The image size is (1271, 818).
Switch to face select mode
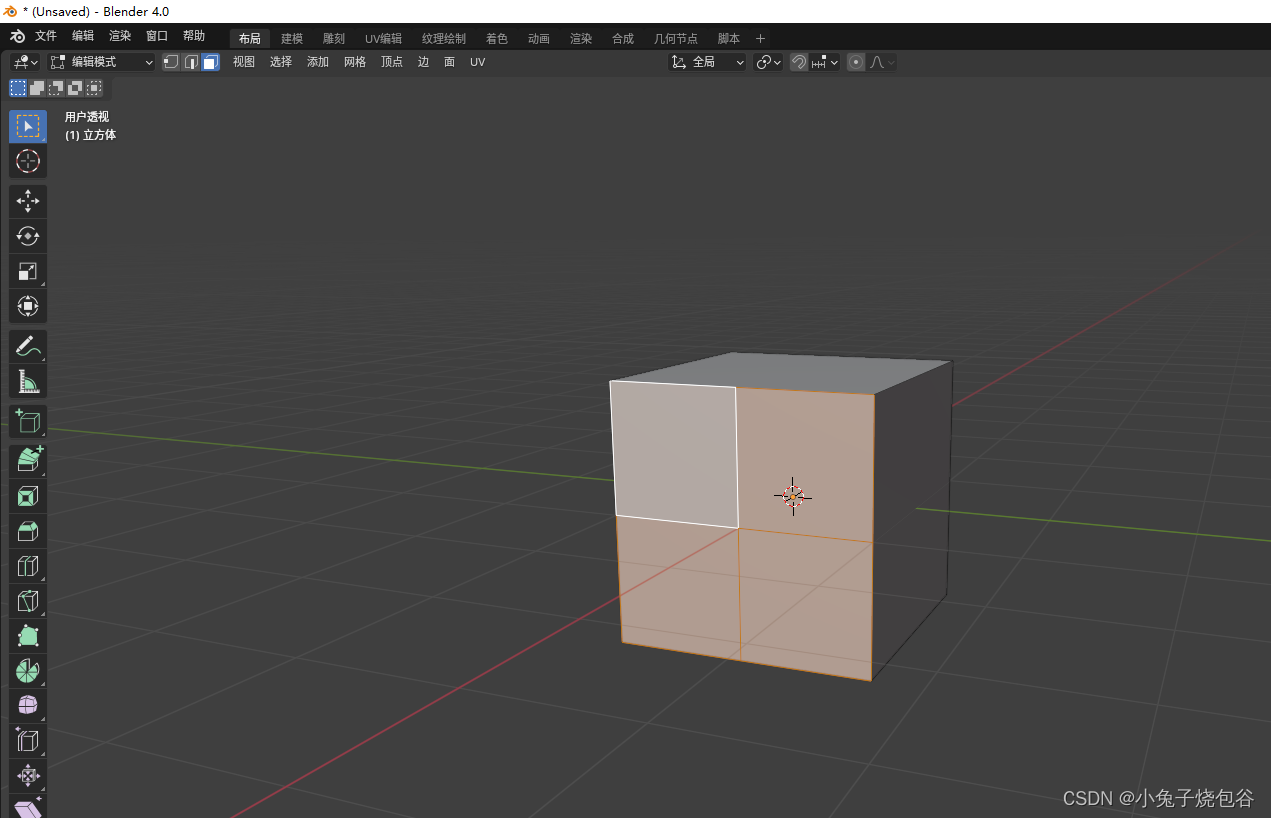click(210, 62)
